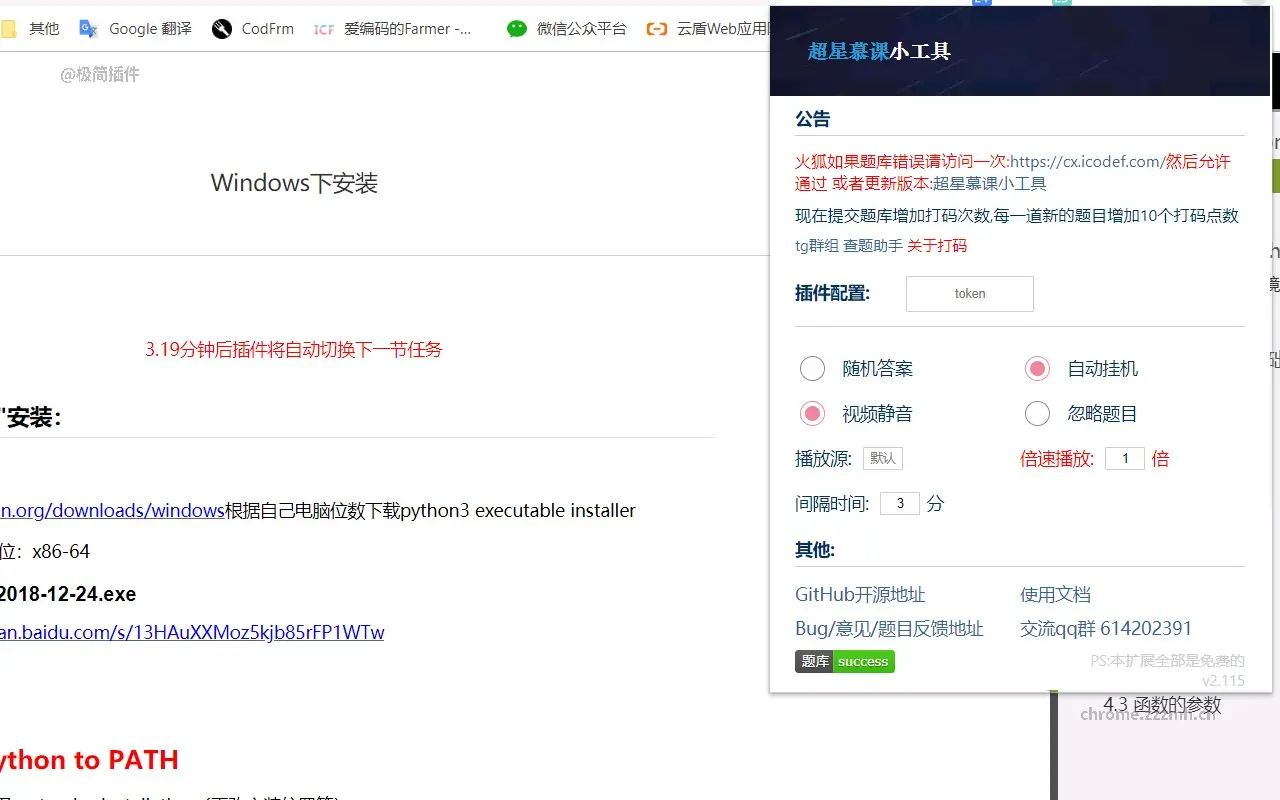The width and height of the screenshot is (1280, 800).
Task: Open the 微信公众平台 bookmark
Action: (568, 28)
